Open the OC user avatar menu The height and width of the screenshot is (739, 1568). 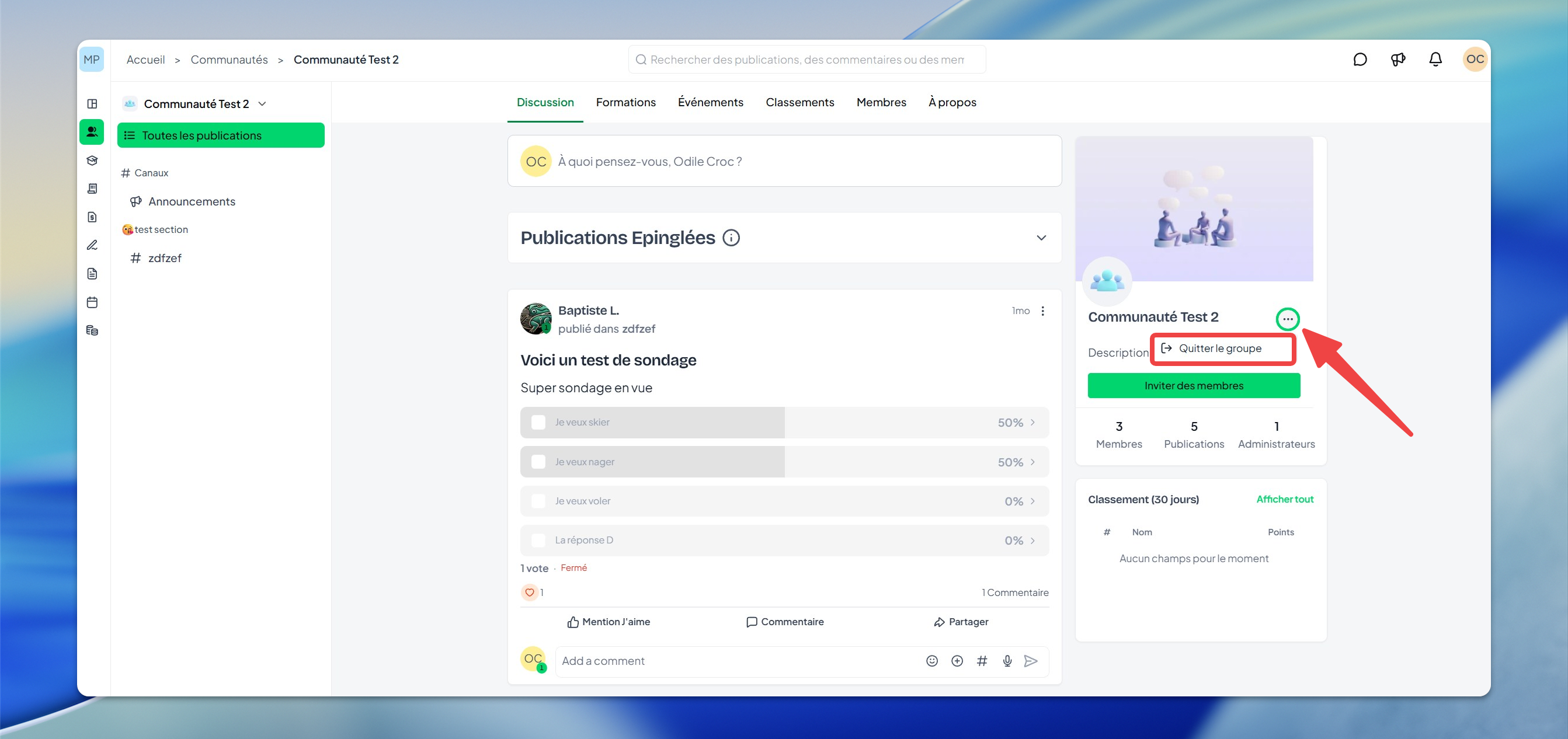click(x=1475, y=59)
